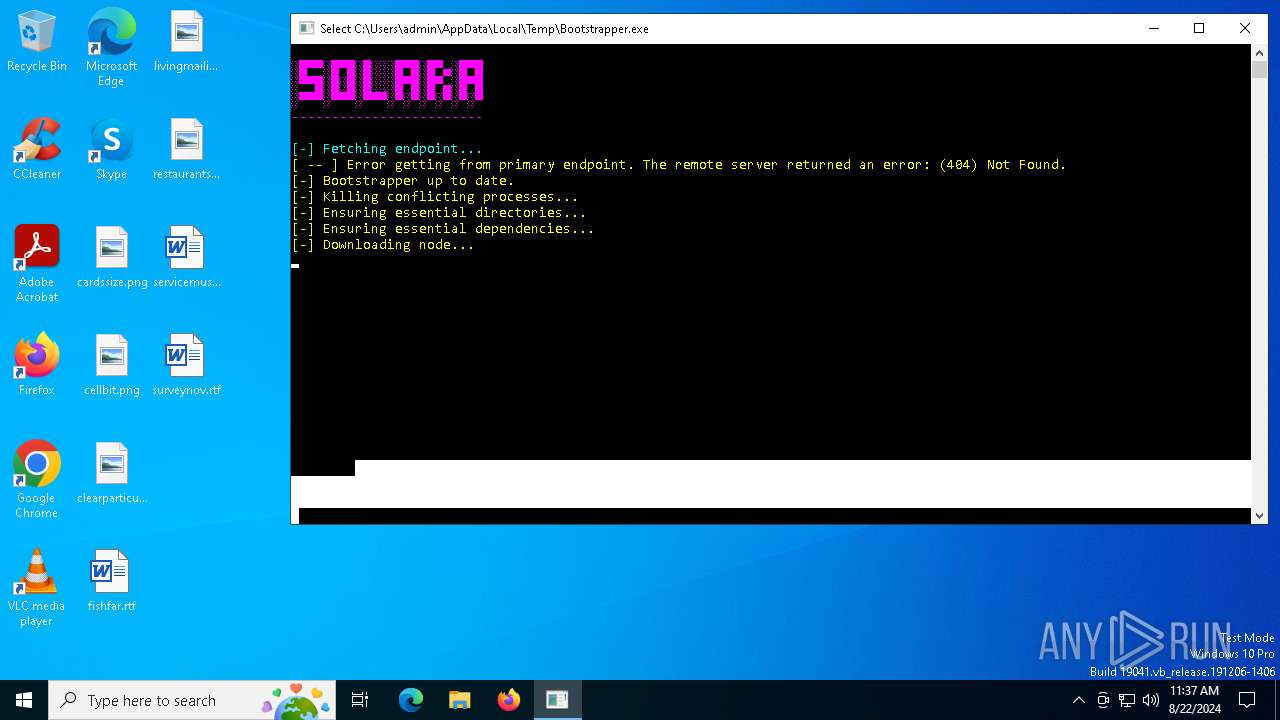This screenshot has height=720, width=1280.
Task: Open Task View from the taskbar
Action: [360, 700]
